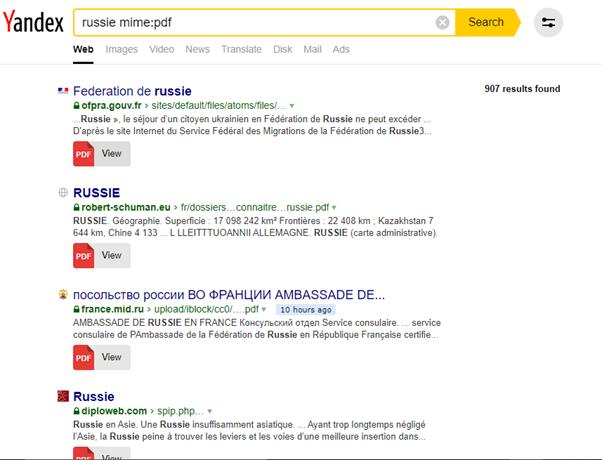602x460 pixels.
Task: Open the Translate tab
Action: click(x=241, y=50)
